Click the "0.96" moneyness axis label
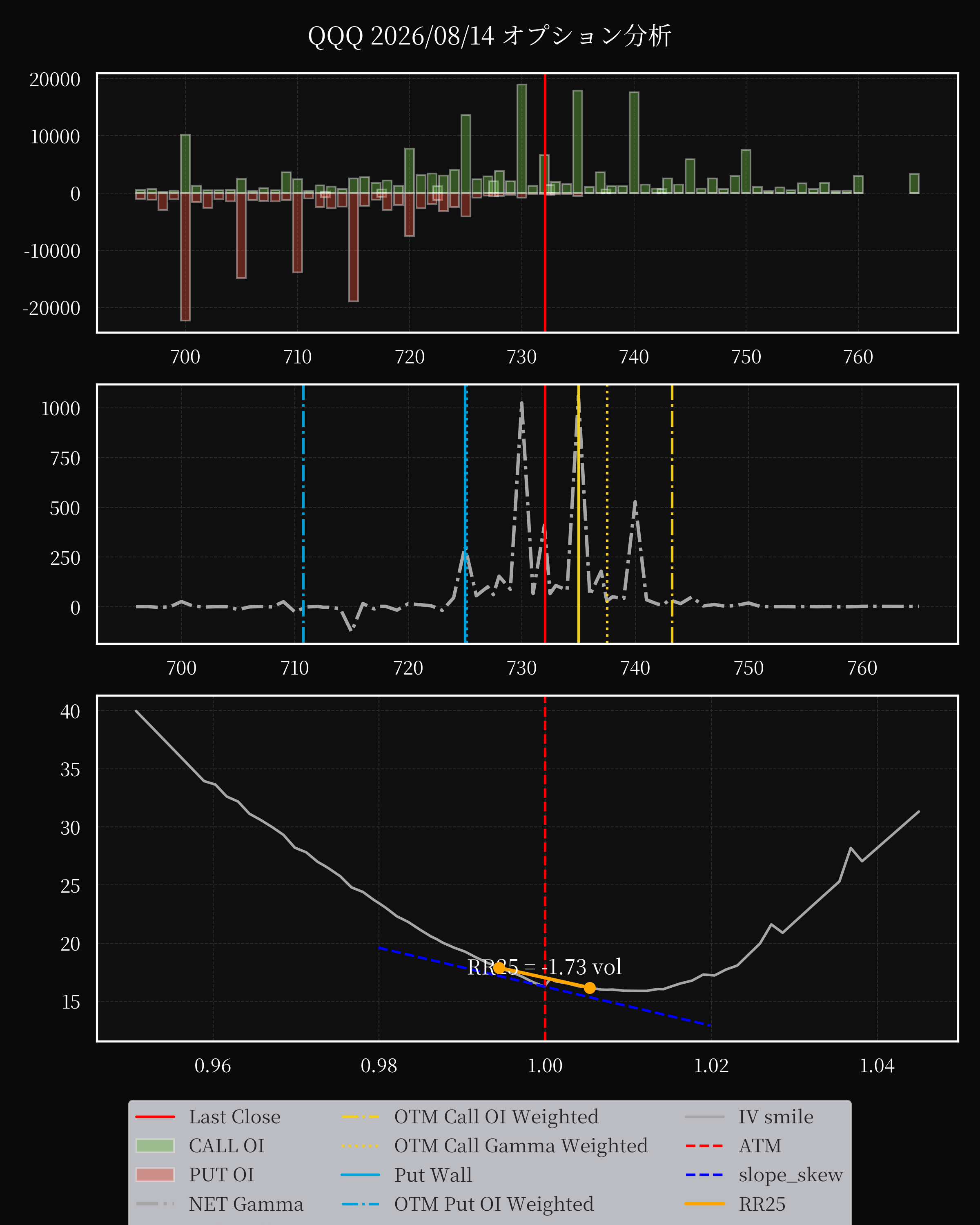The width and height of the screenshot is (980, 1225). click(x=212, y=1065)
